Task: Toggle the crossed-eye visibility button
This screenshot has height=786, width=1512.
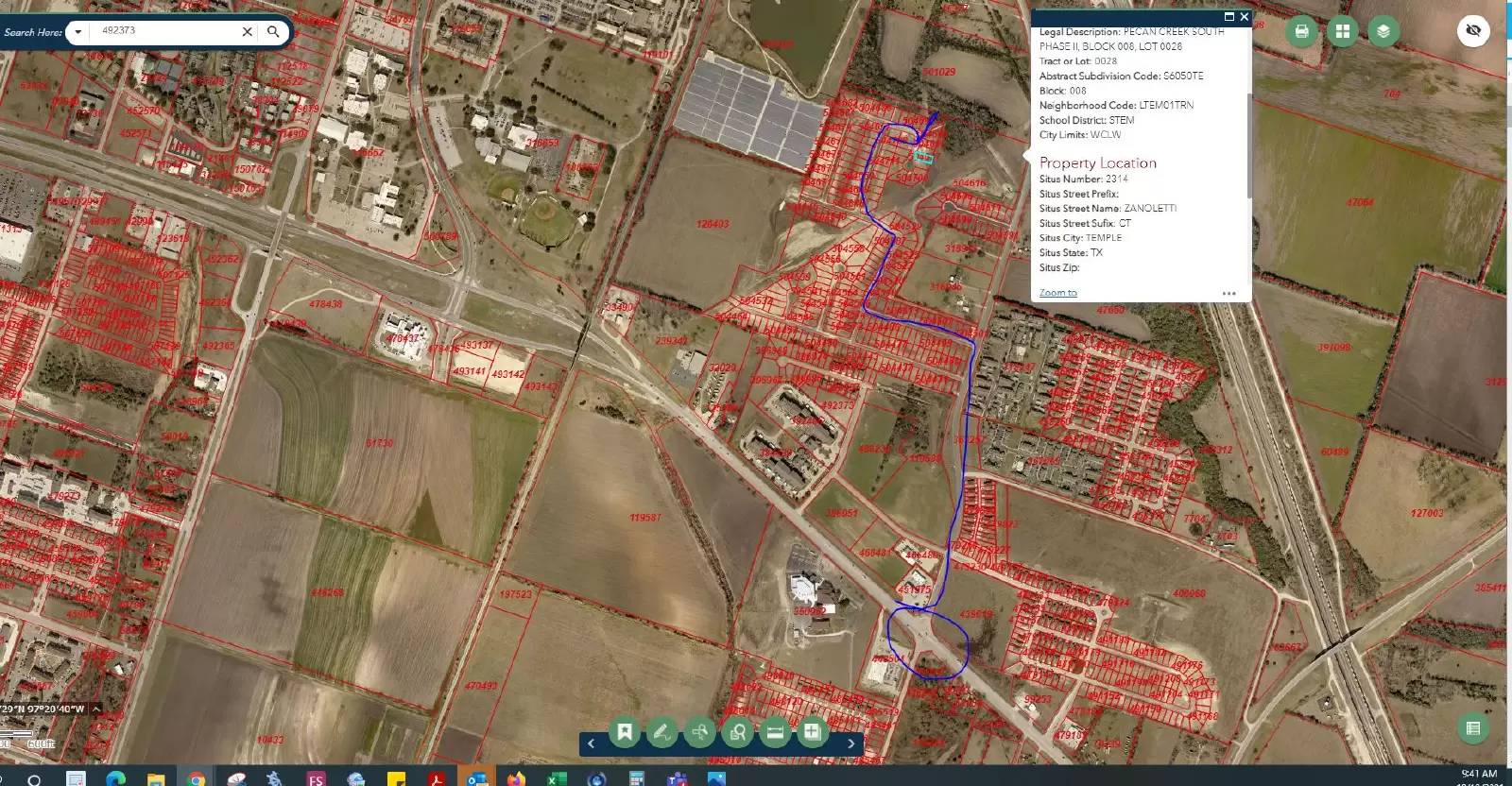Action: (x=1472, y=31)
